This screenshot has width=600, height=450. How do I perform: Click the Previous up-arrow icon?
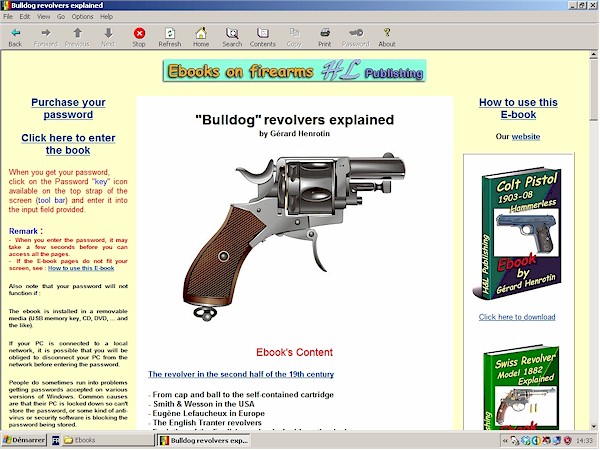pos(77,37)
